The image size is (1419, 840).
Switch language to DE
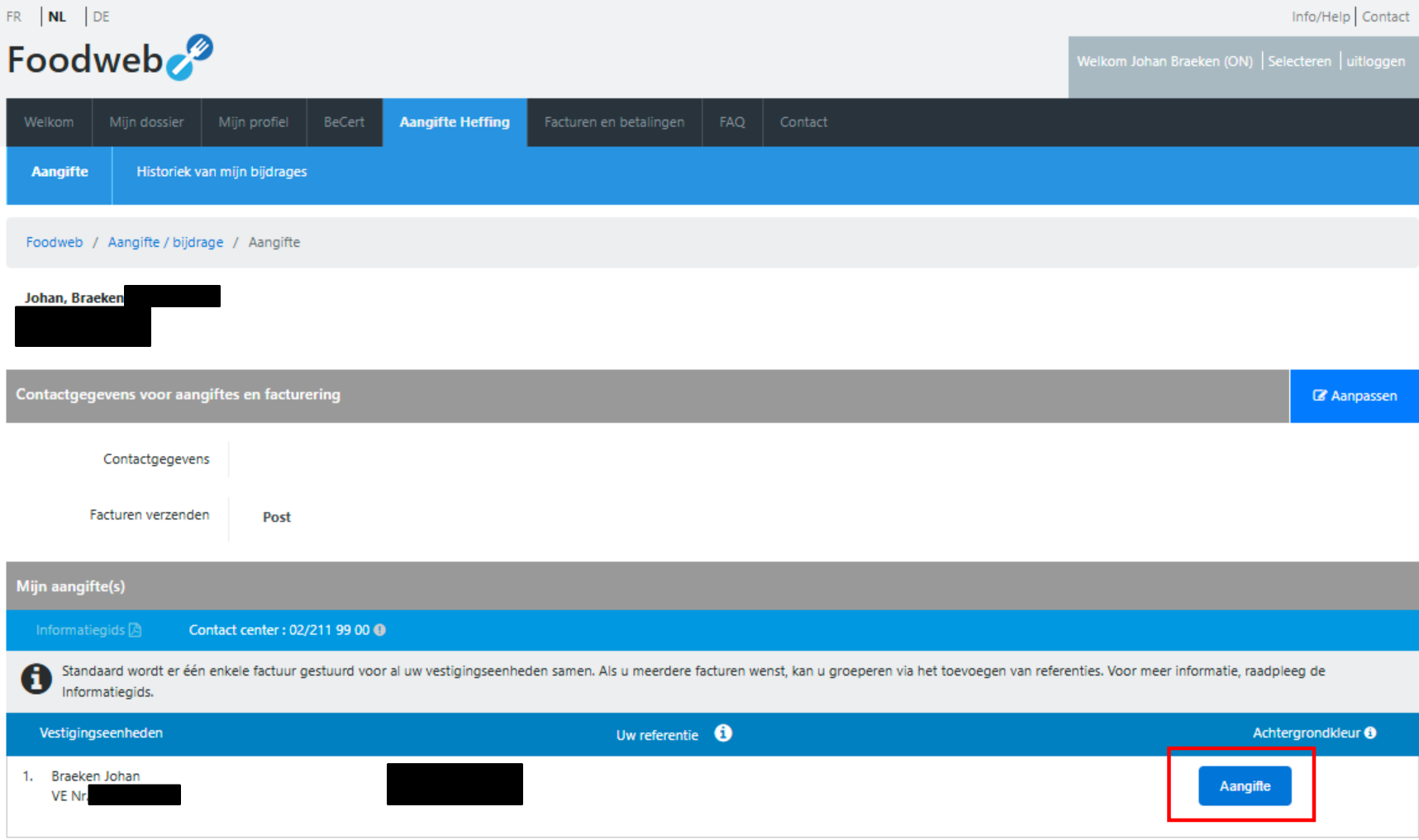pyautogui.click(x=101, y=17)
